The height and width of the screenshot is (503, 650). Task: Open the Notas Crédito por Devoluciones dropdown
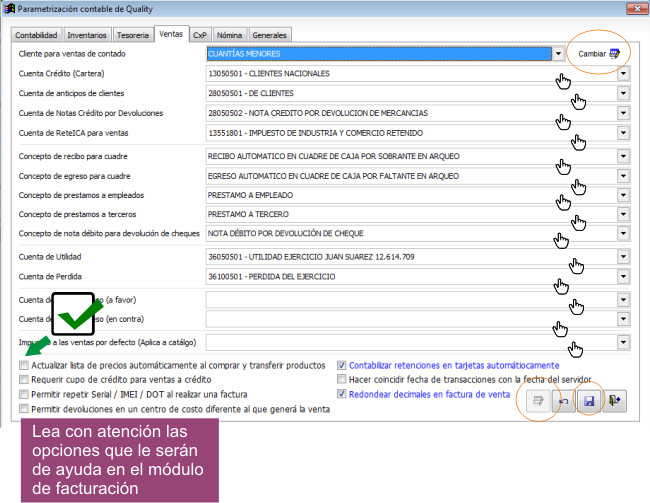623,113
